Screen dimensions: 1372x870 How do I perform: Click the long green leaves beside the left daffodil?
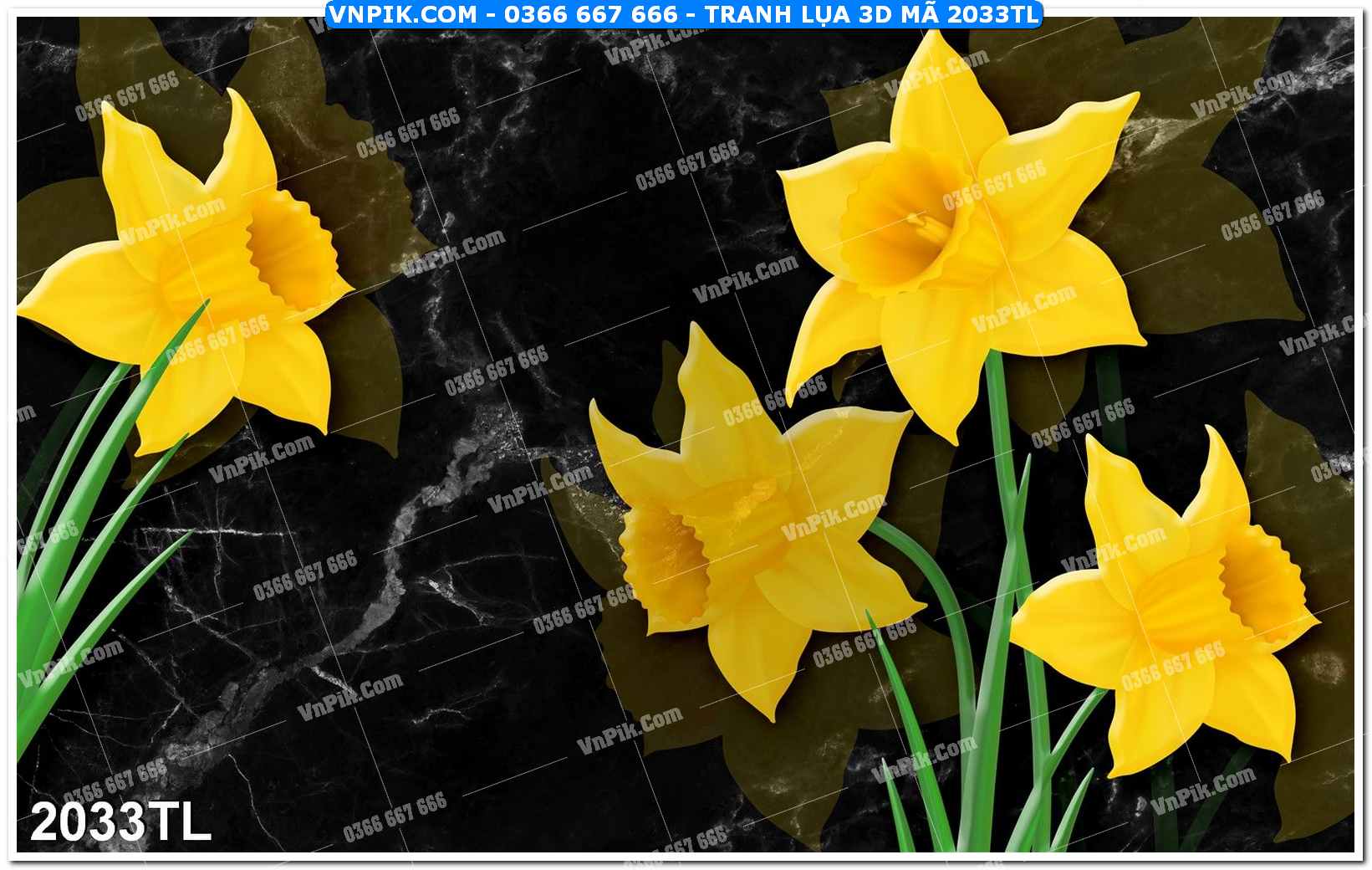[x=92, y=502]
